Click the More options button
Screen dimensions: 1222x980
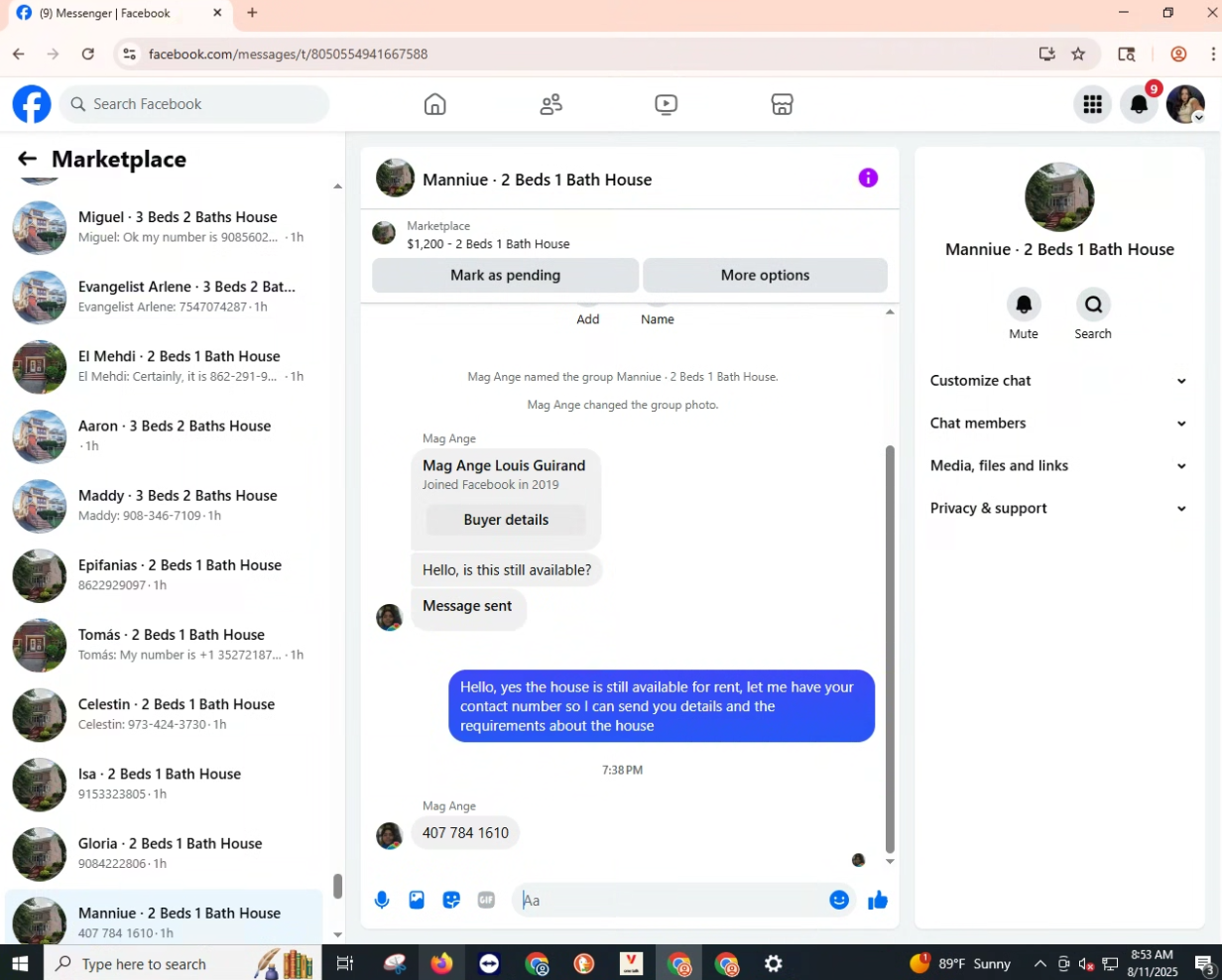(x=765, y=275)
